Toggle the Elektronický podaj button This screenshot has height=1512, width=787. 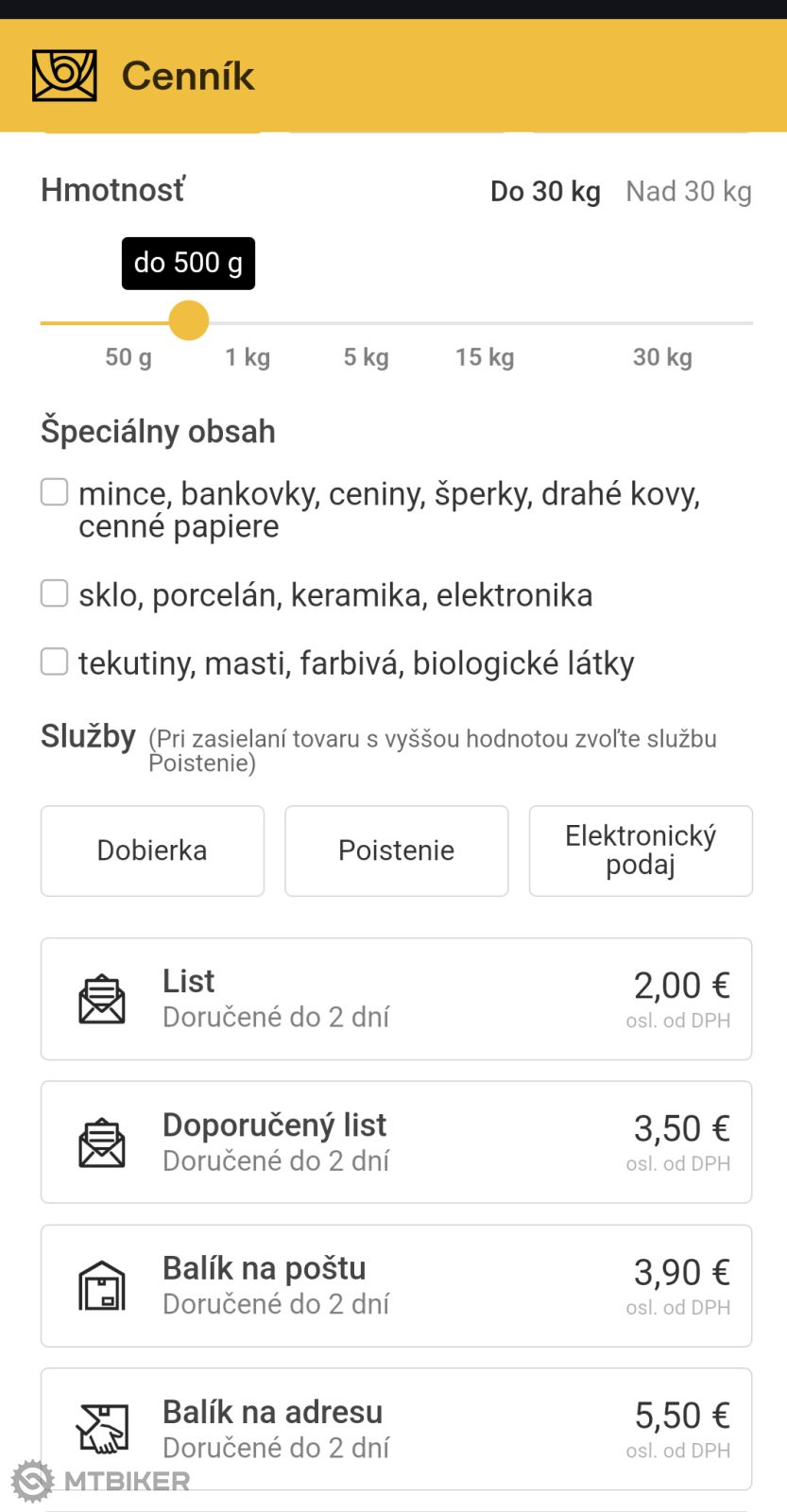tap(641, 850)
